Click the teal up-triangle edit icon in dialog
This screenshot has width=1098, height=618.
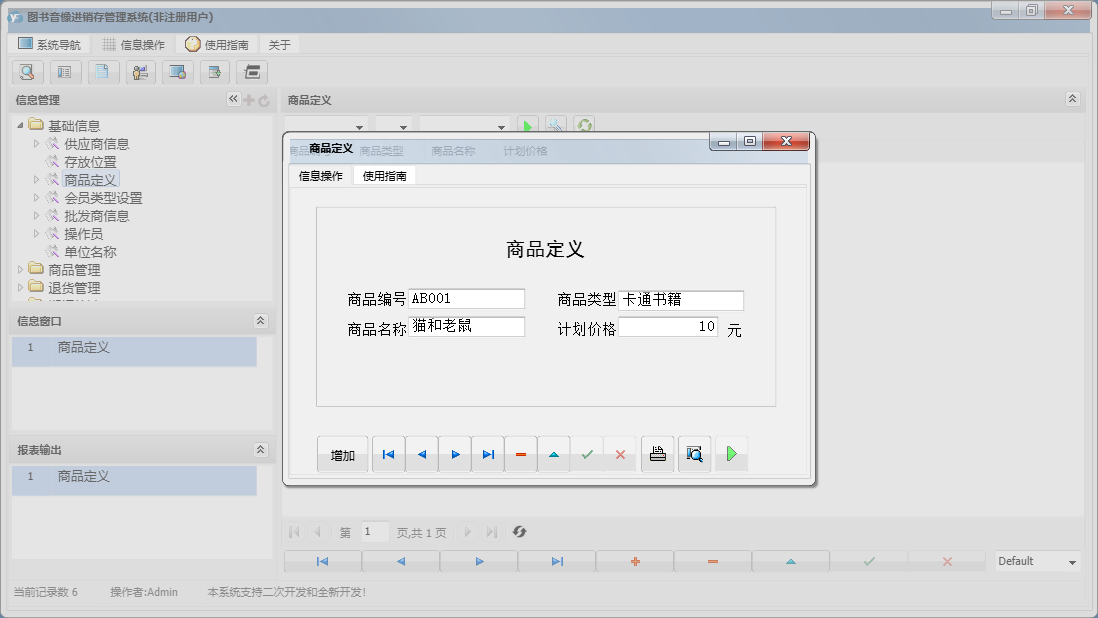tap(554, 454)
